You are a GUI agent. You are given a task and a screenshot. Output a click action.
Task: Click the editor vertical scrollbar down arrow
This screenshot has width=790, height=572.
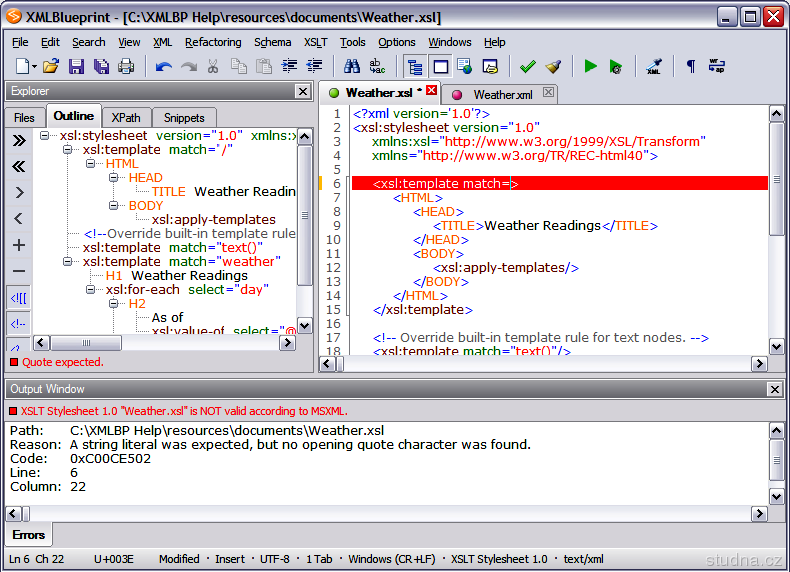[776, 346]
